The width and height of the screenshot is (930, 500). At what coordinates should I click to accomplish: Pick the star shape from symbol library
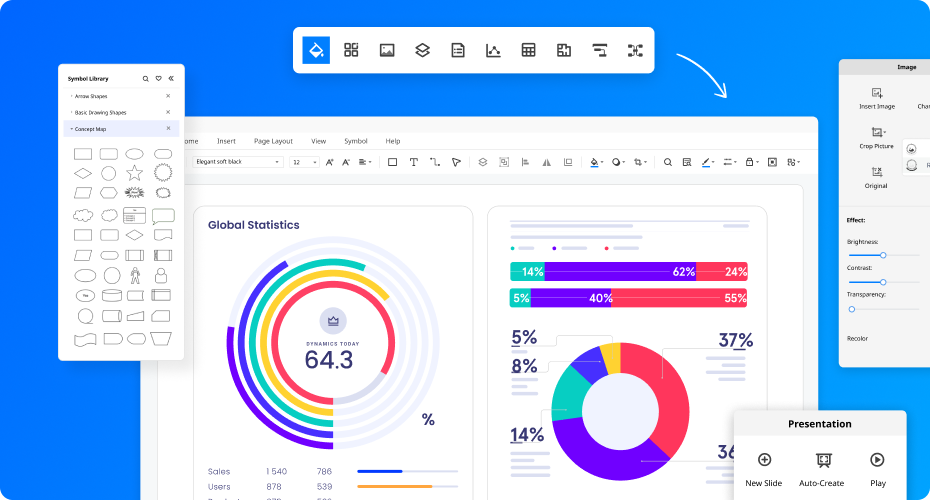(x=135, y=174)
